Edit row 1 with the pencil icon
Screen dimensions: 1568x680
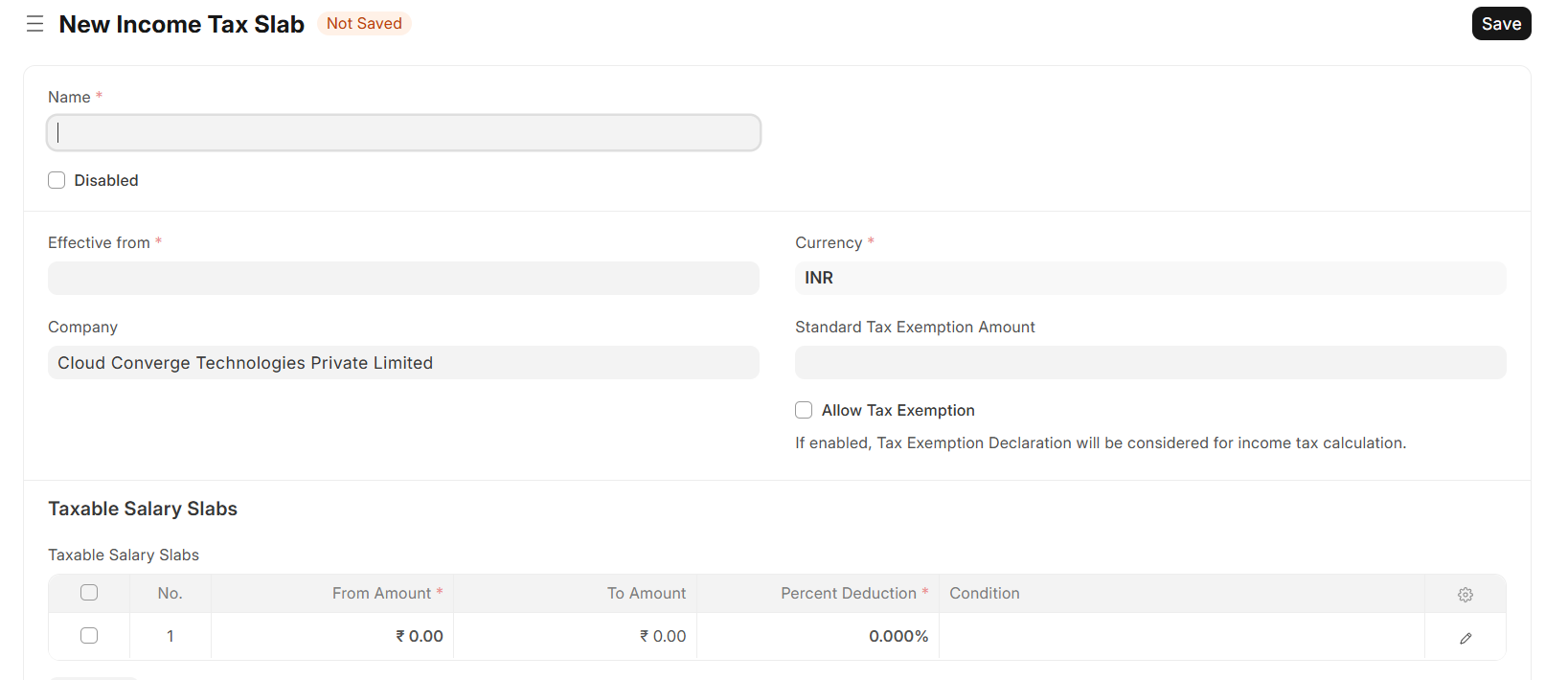[1465, 638]
